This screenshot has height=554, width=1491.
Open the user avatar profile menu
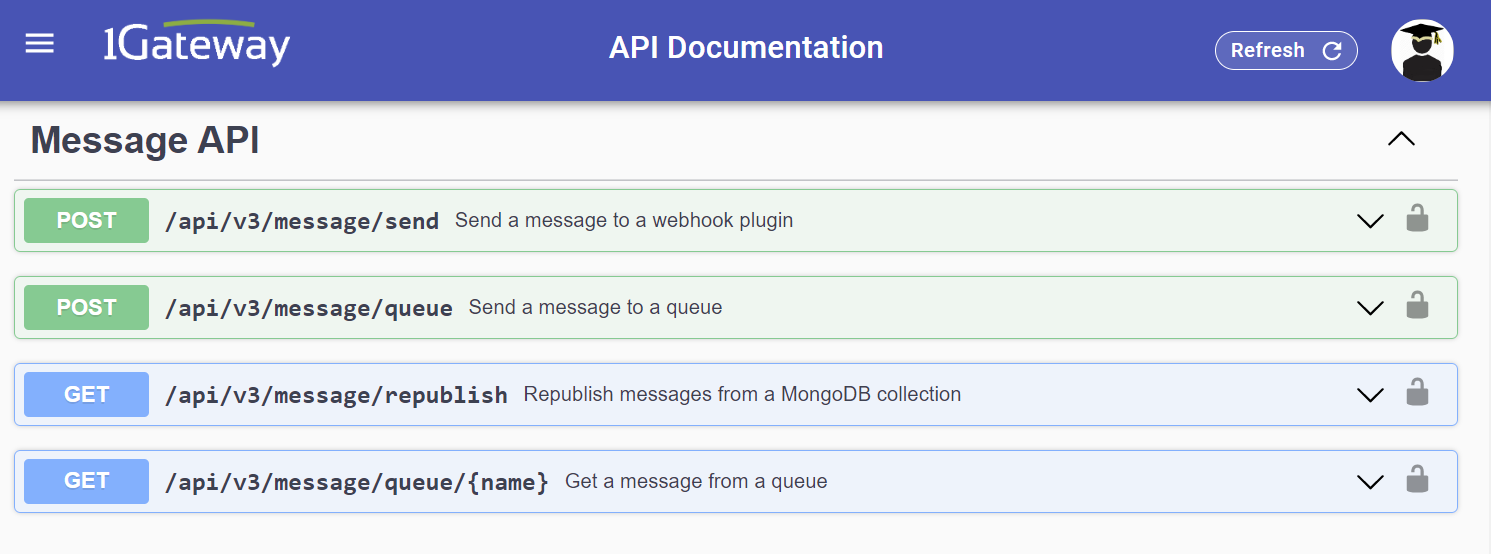[1421, 50]
